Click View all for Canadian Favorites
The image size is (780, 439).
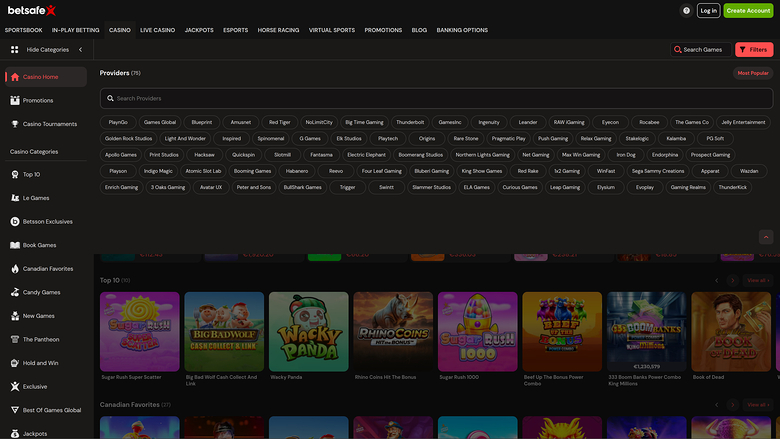tap(758, 405)
